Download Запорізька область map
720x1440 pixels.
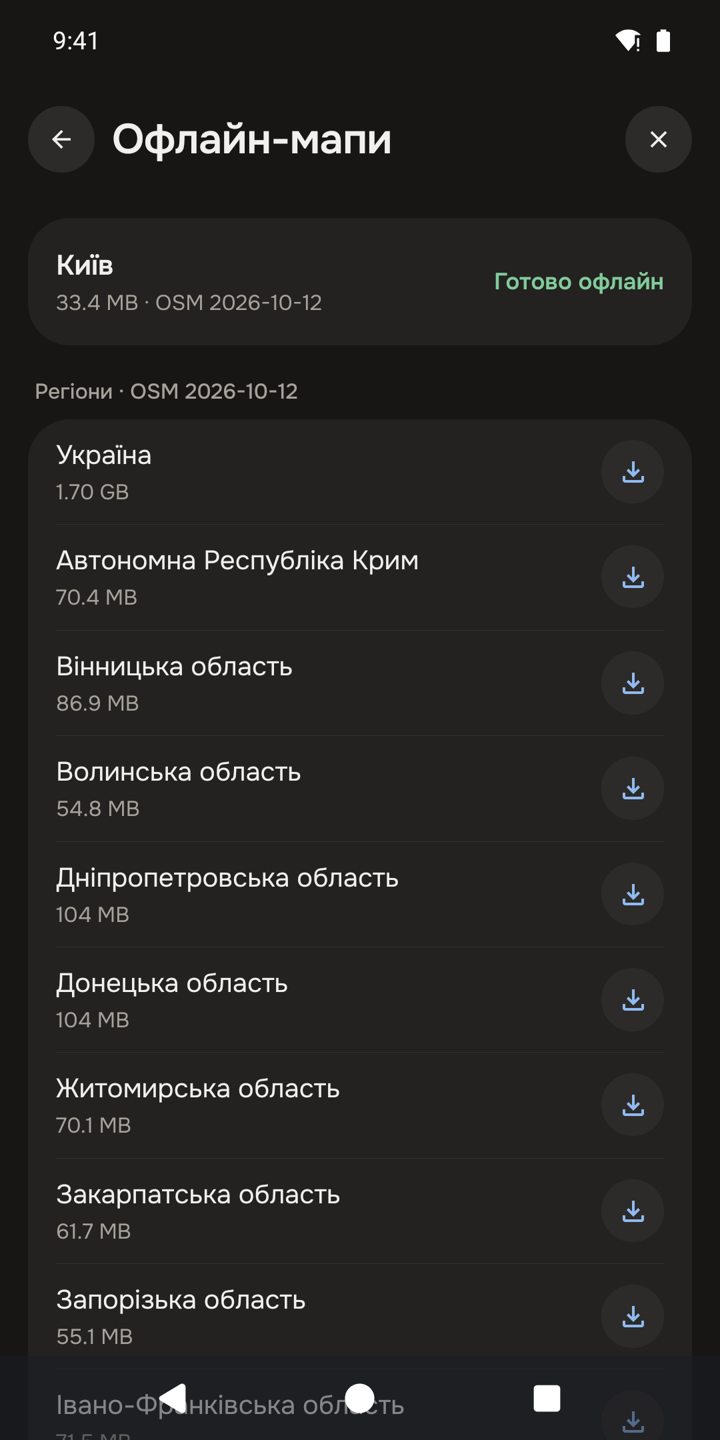[633, 1317]
